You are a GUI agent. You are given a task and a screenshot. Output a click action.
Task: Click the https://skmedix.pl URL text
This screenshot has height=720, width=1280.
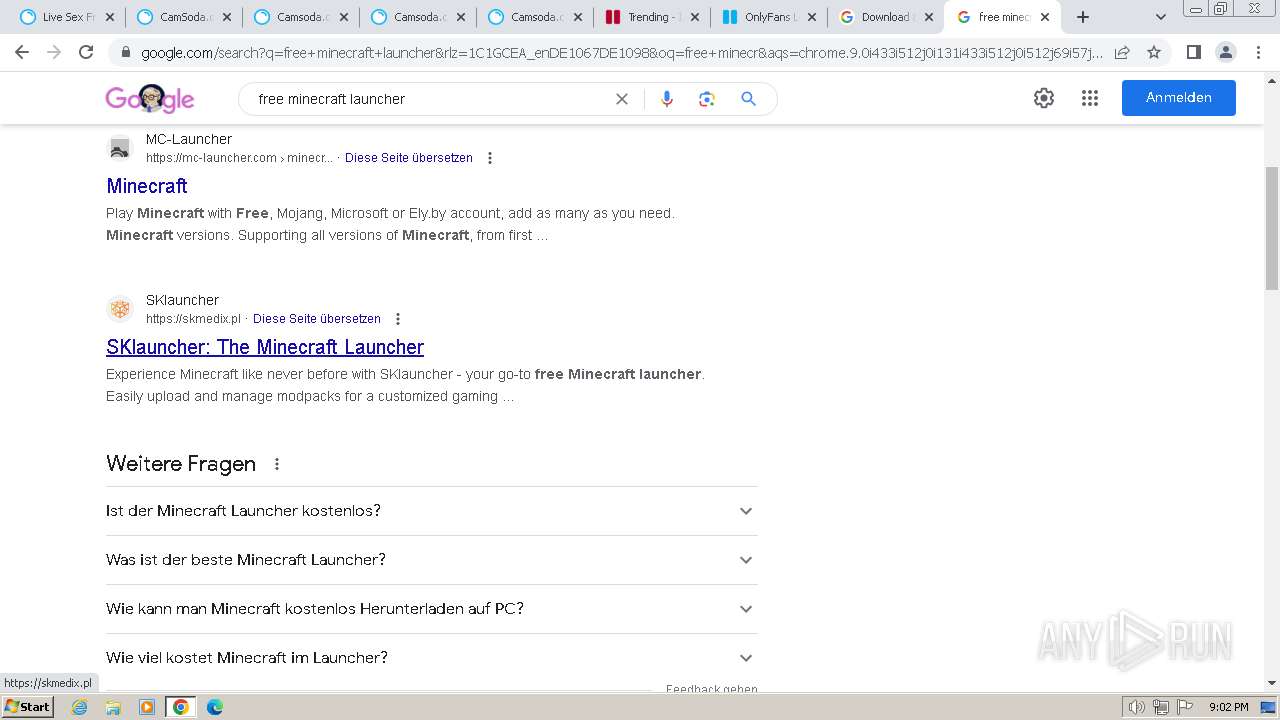point(193,319)
